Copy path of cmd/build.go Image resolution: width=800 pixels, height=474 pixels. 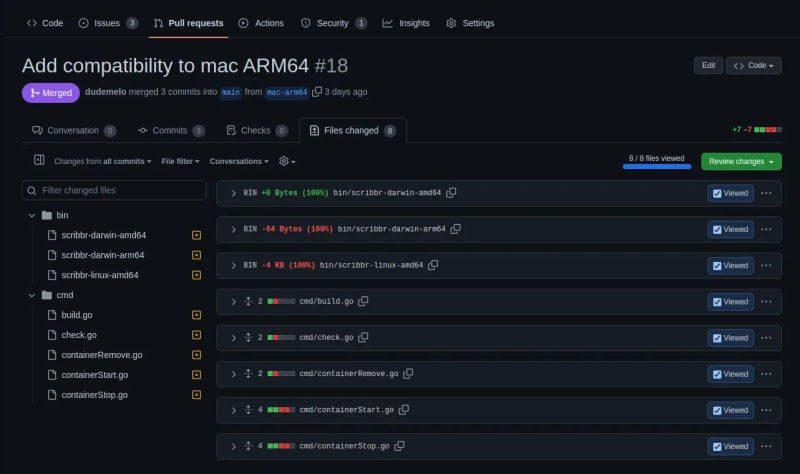[x=363, y=302]
